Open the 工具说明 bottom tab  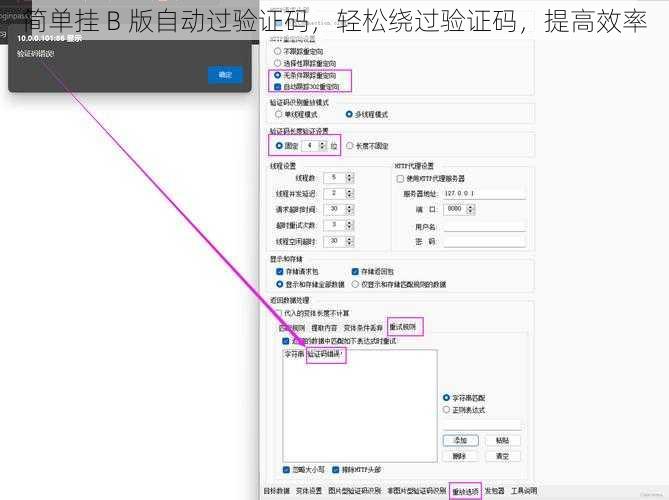click(x=524, y=491)
